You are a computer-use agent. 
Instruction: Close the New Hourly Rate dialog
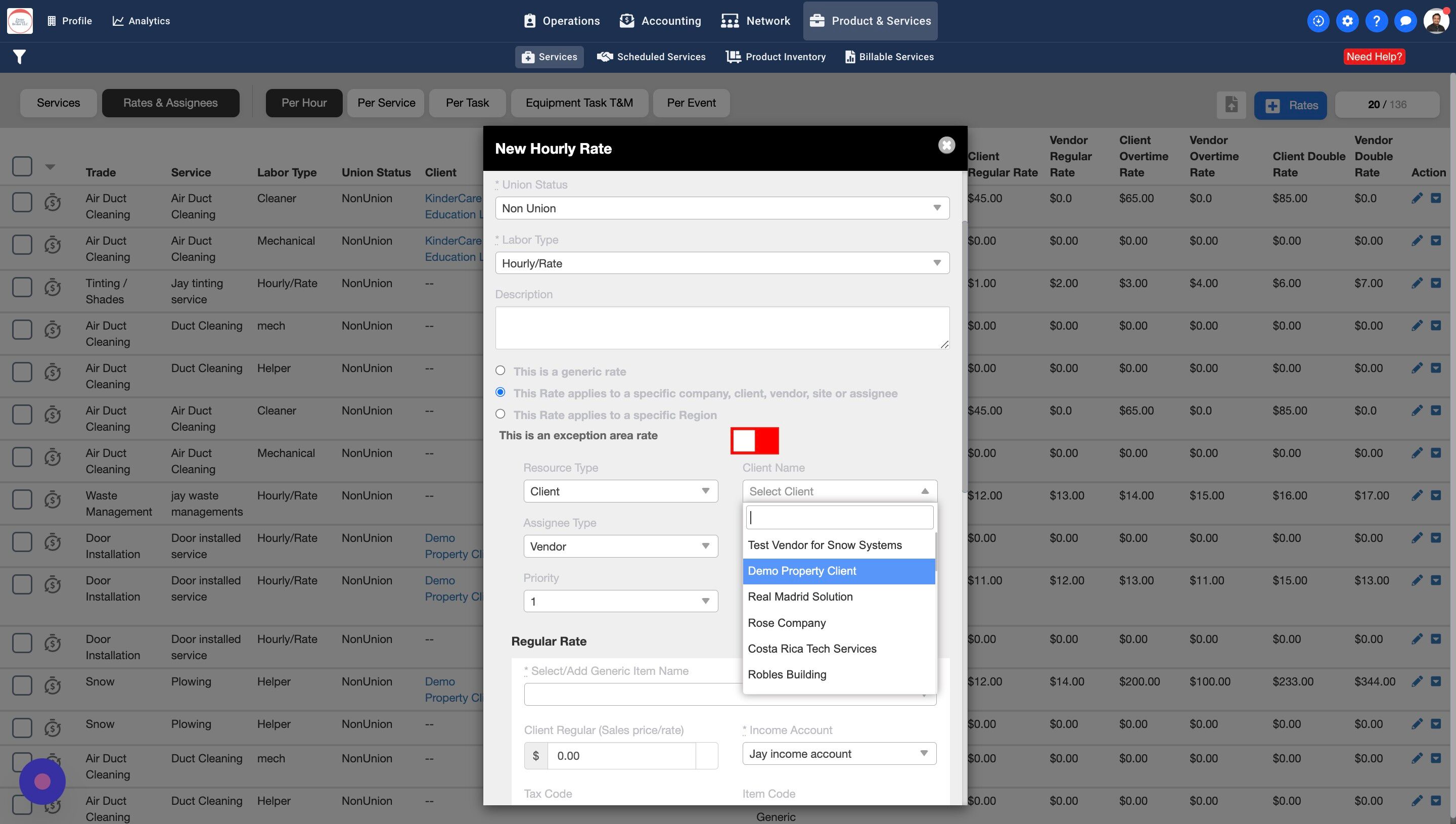click(947, 145)
